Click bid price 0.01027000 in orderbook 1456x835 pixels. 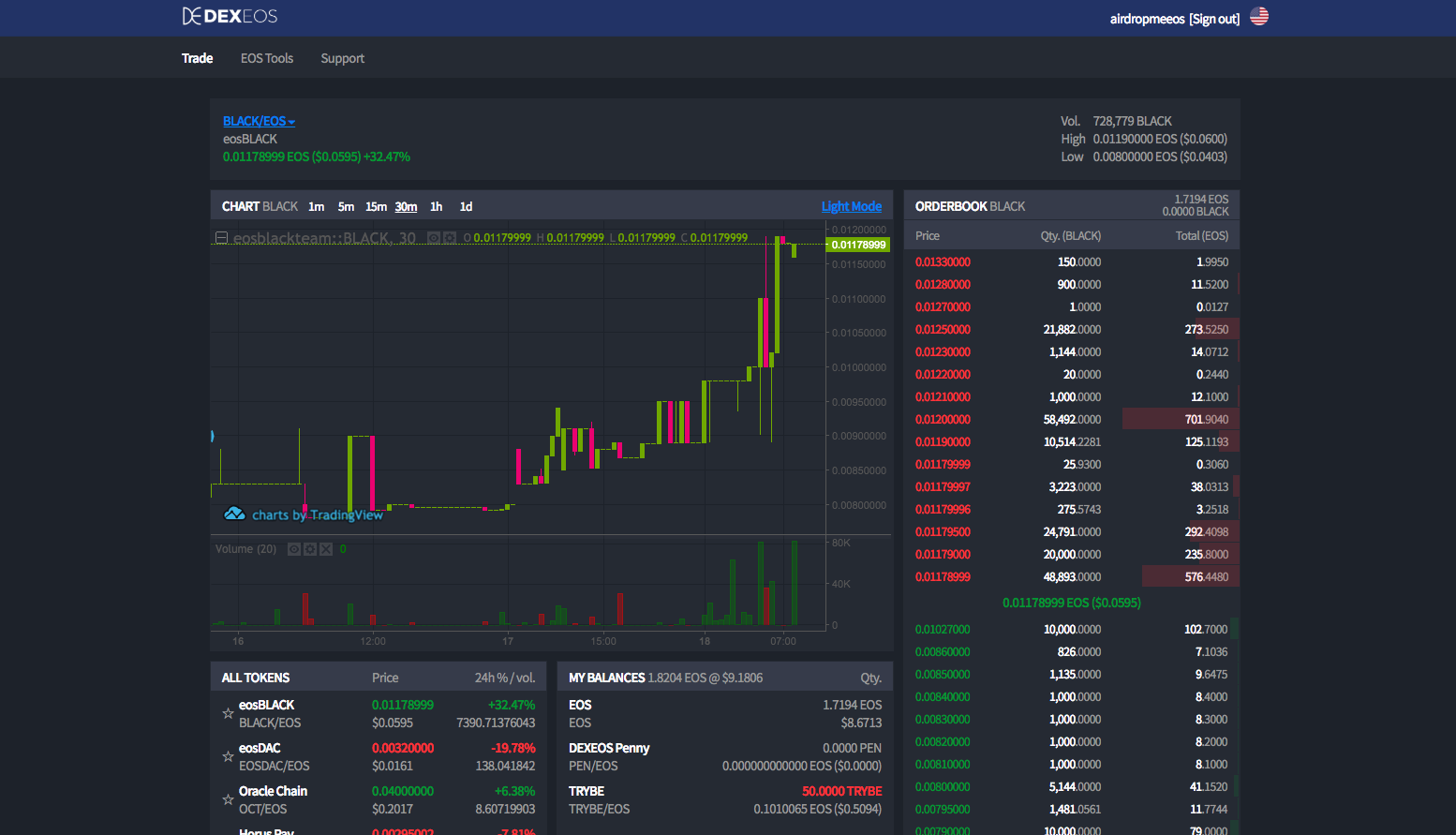pos(943,629)
